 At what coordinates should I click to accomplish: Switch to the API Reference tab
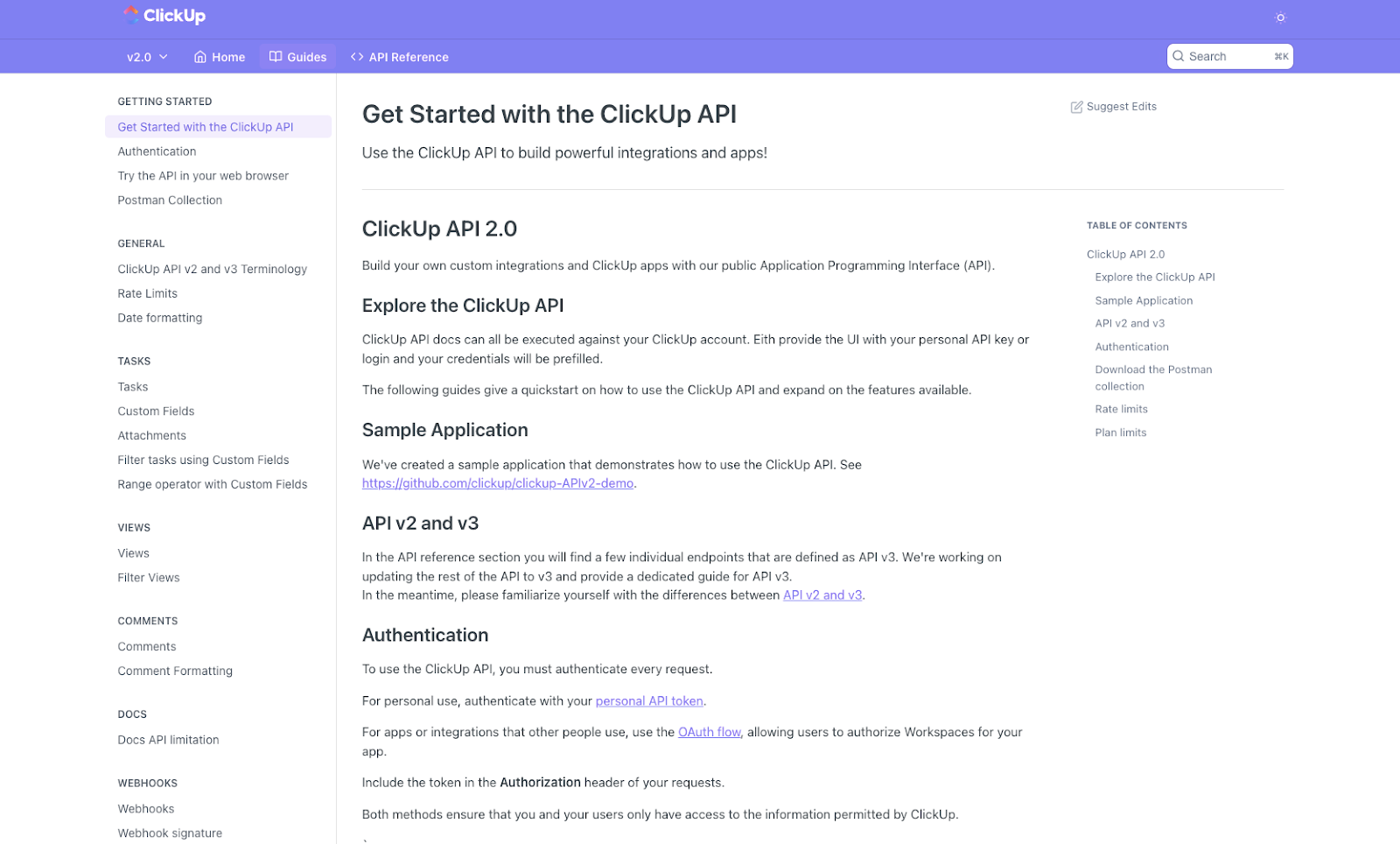pos(407,56)
